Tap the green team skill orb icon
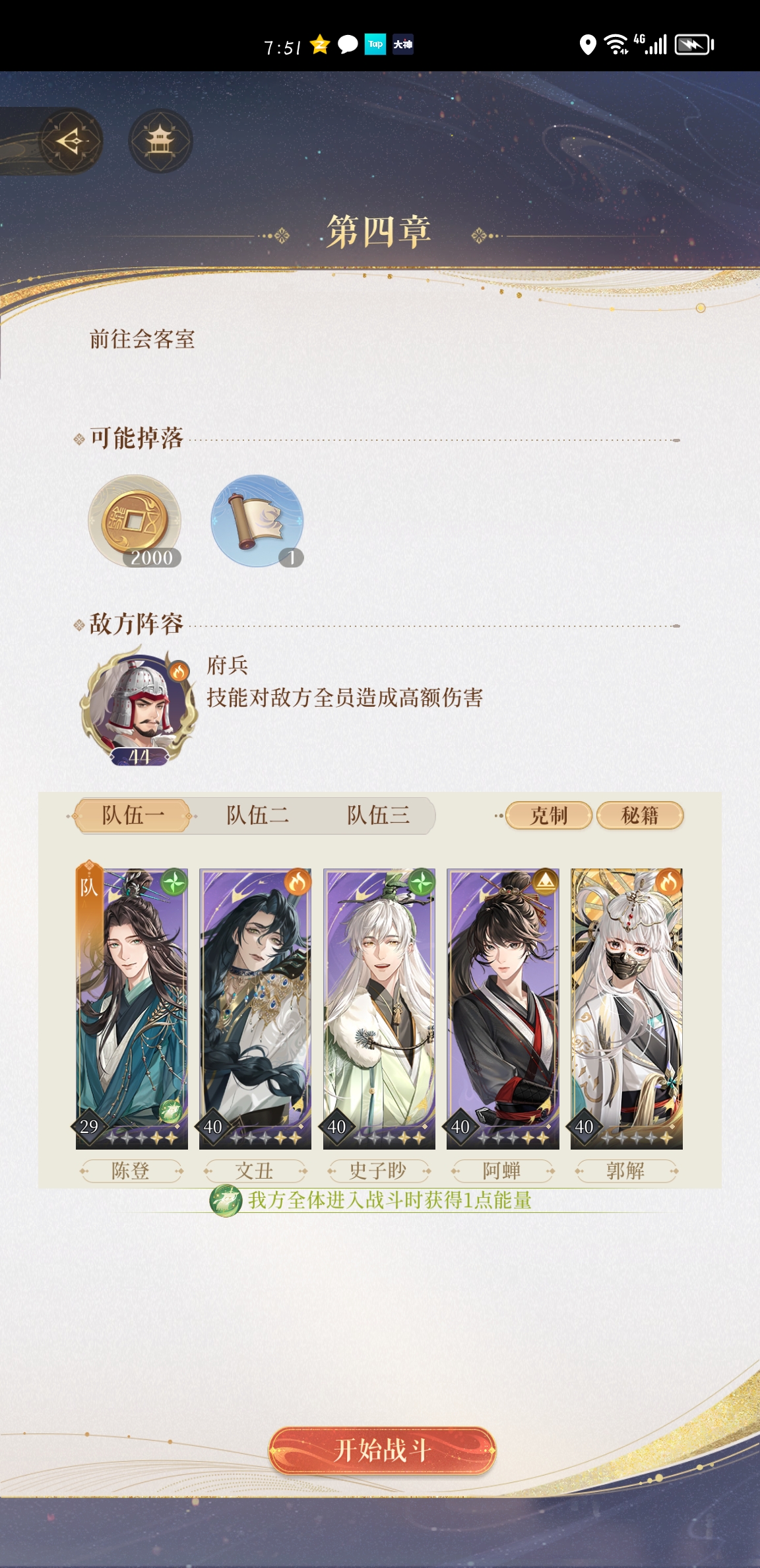Screen dimensions: 760x1568 pos(225,1200)
